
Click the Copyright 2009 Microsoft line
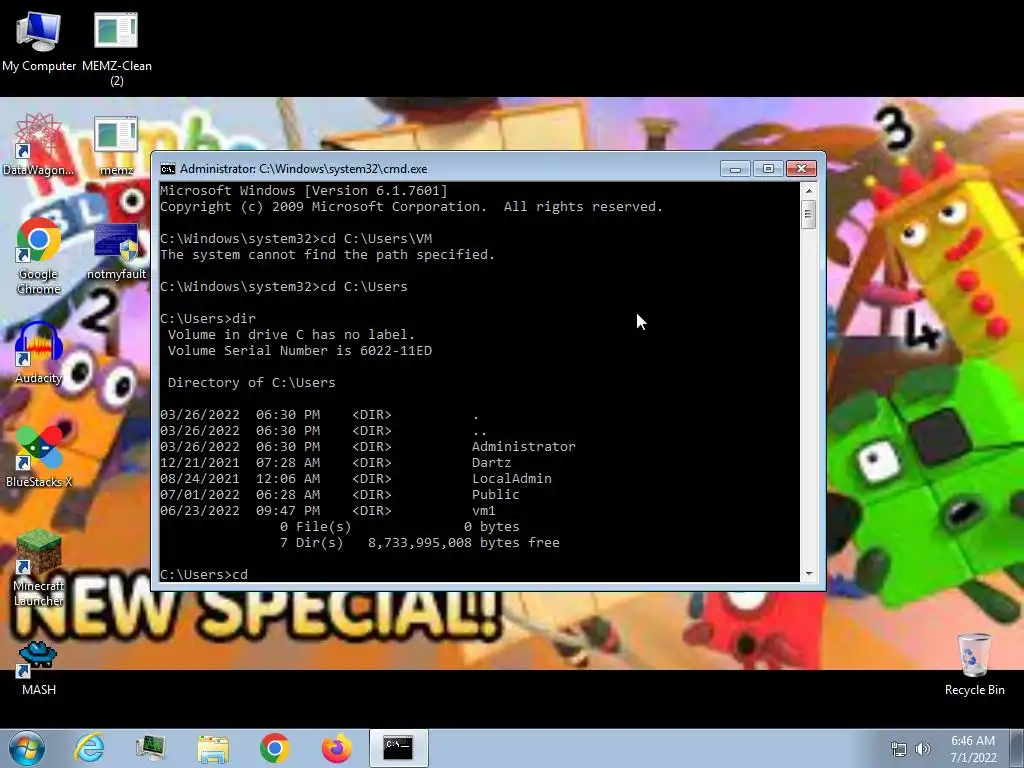click(x=411, y=207)
